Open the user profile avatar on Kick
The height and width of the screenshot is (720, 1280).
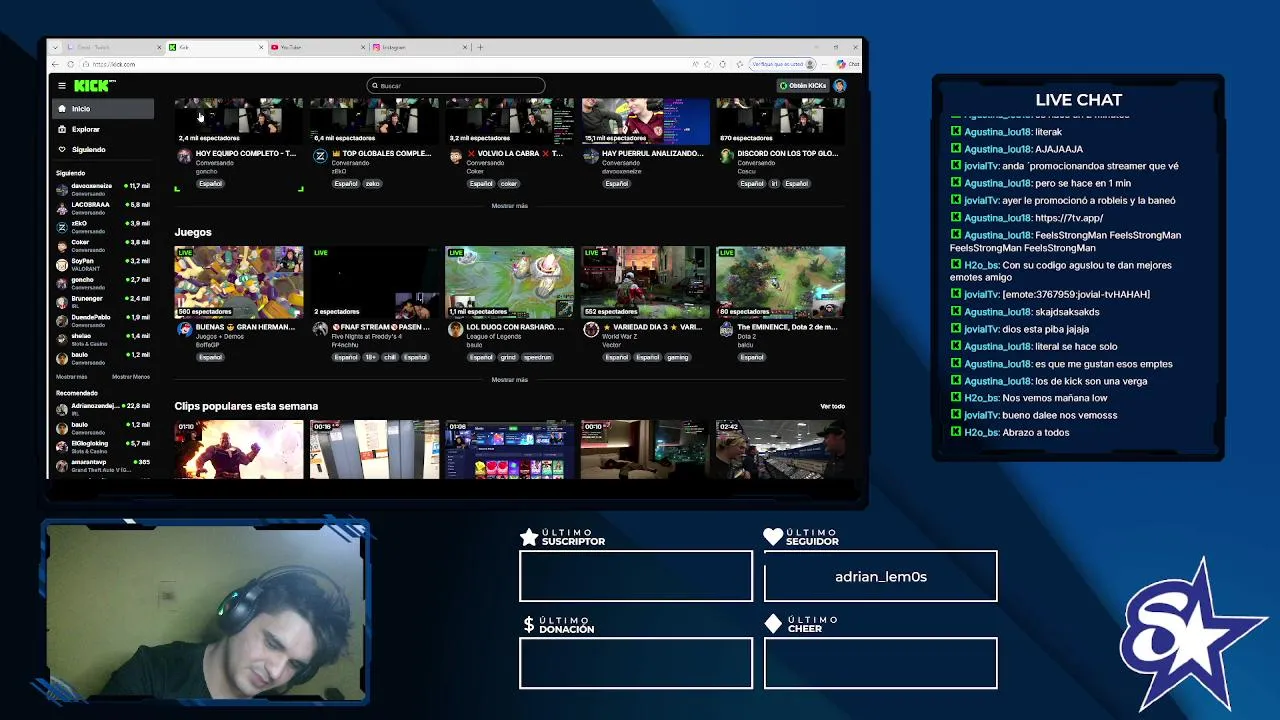point(840,86)
